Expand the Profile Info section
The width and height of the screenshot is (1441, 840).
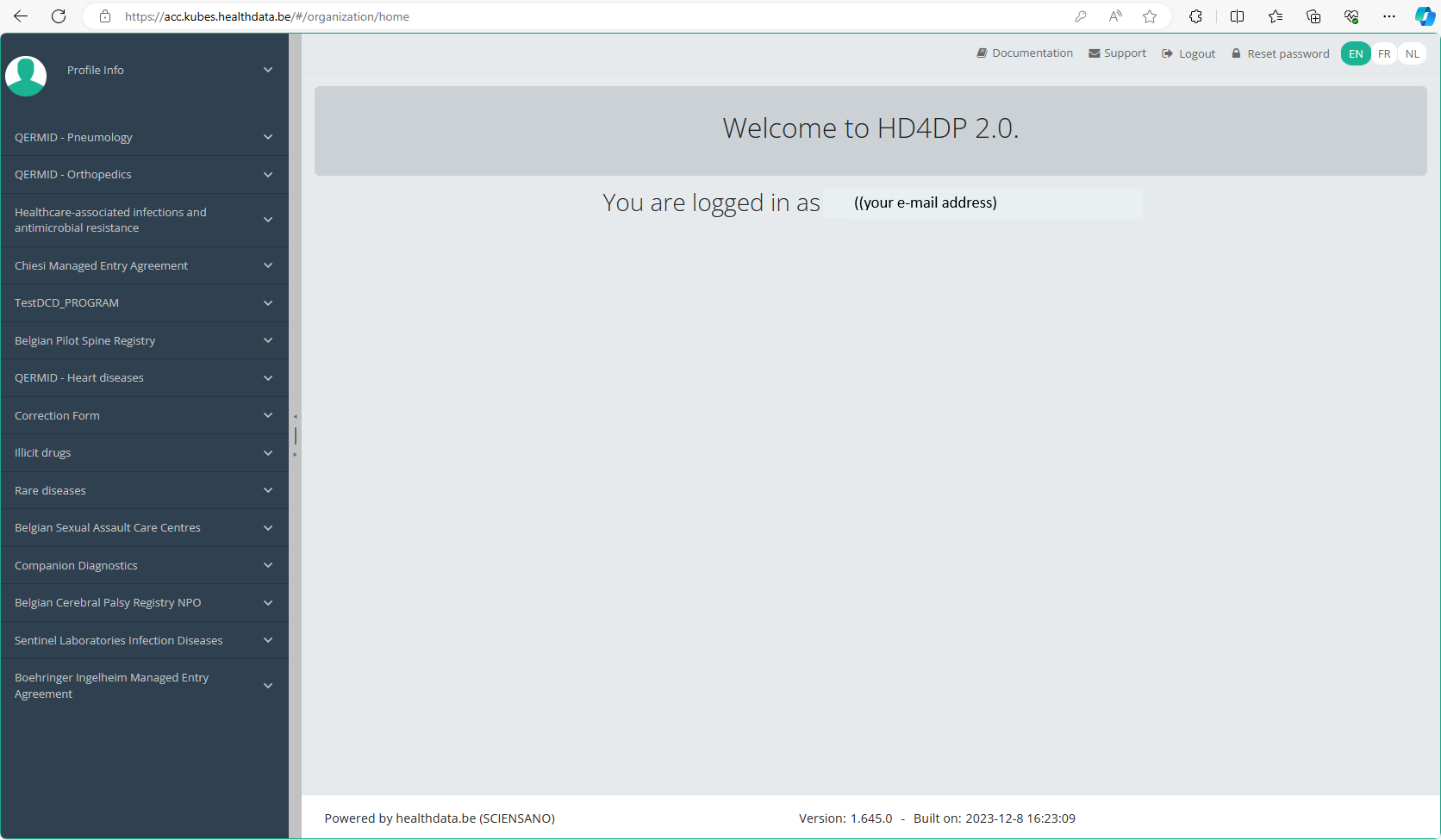(x=268, y=70)
